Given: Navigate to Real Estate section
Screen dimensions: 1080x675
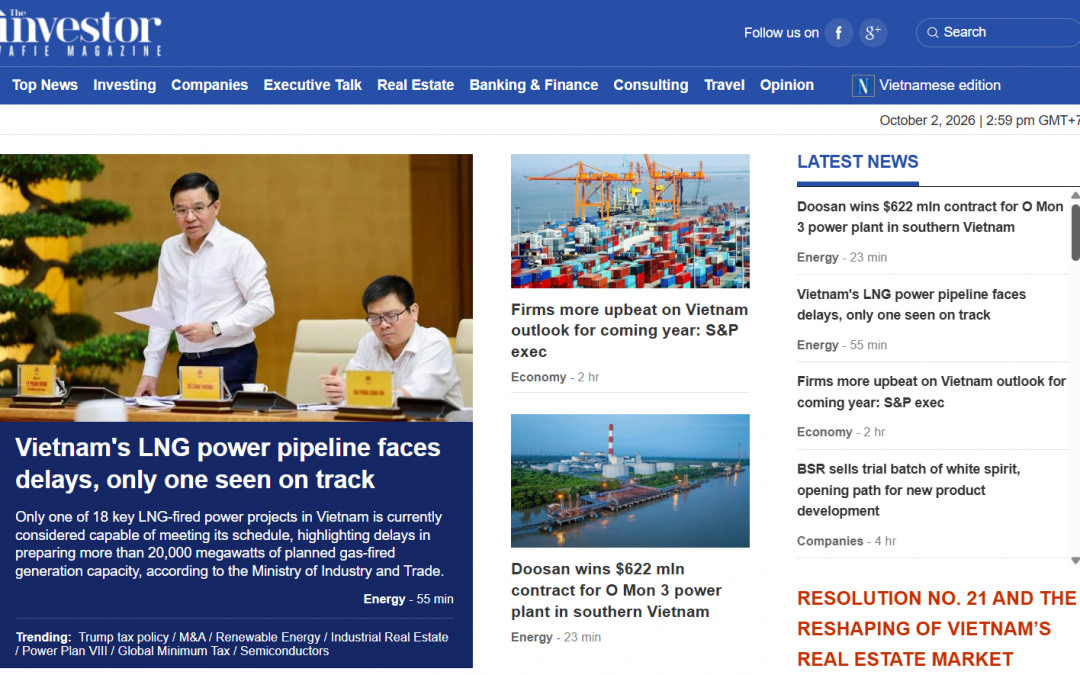Looking at the screenshot, I should tap(415, 85).
